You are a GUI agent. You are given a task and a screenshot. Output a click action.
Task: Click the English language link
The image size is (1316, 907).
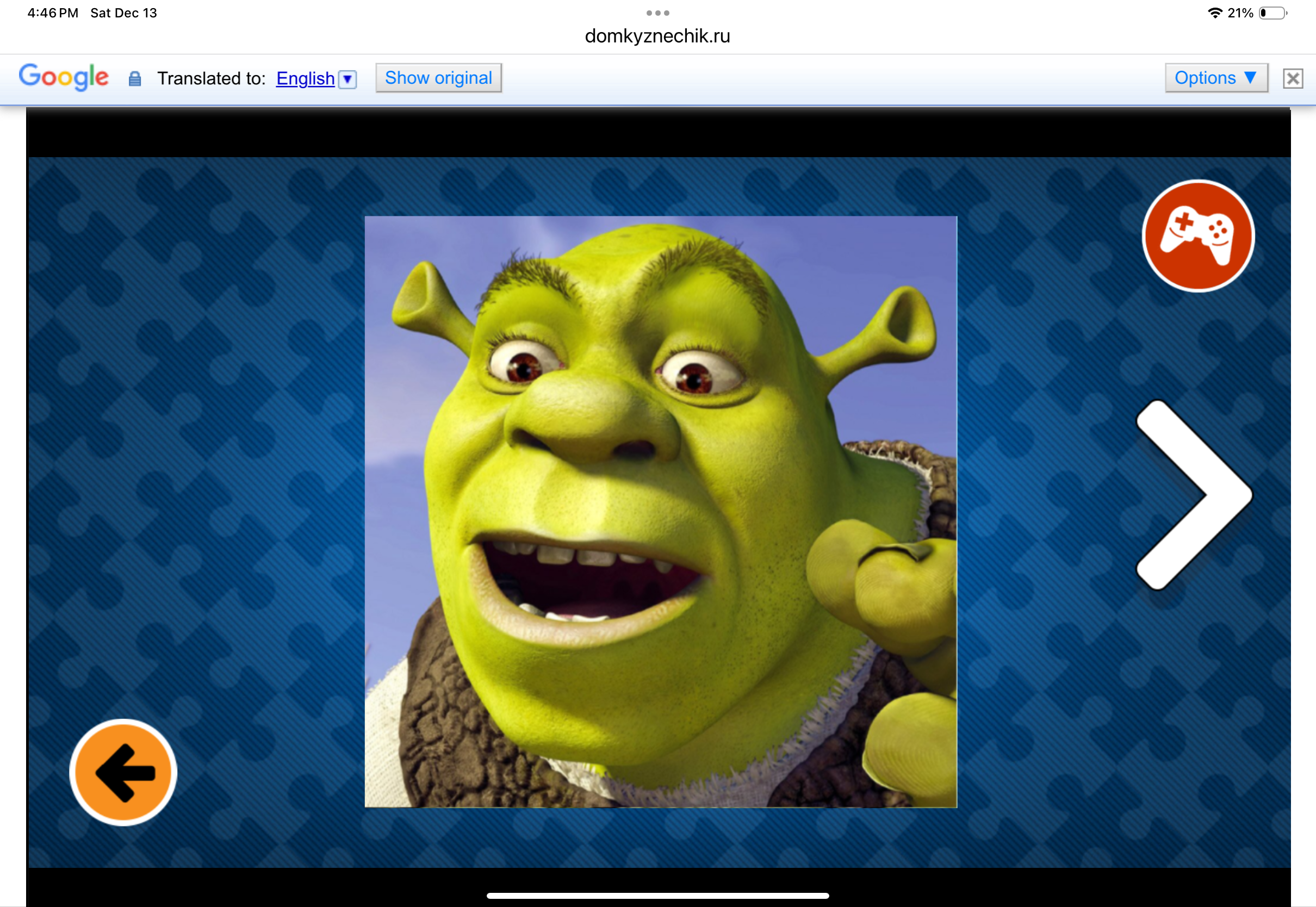(305, 78)
